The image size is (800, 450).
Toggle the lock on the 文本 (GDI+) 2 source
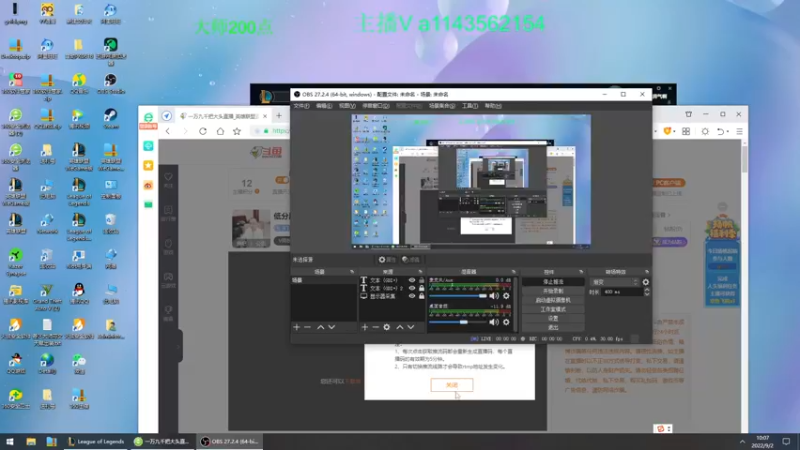[421, 288]
